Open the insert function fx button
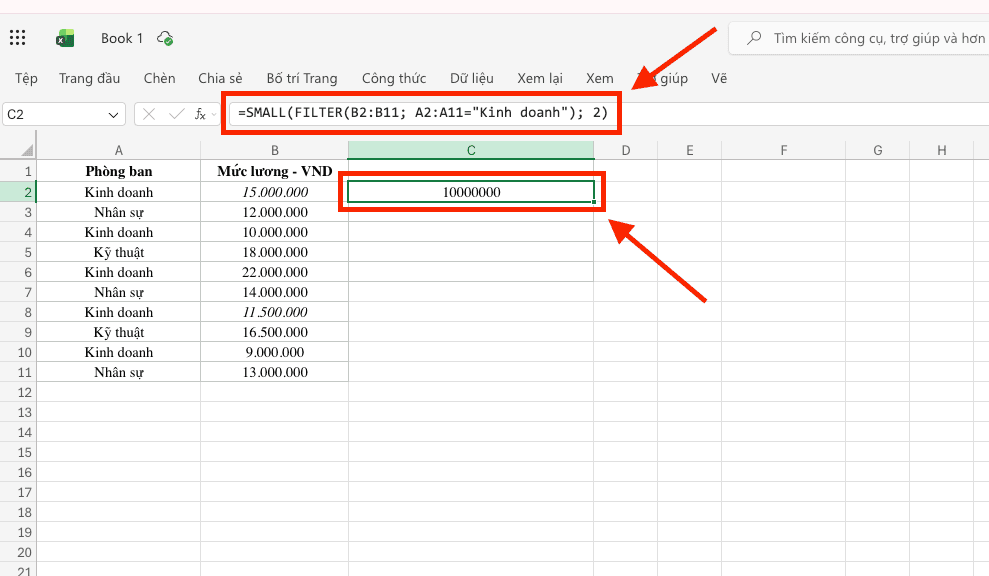Viewport: 989px width, 576px height. click(201, 114)
